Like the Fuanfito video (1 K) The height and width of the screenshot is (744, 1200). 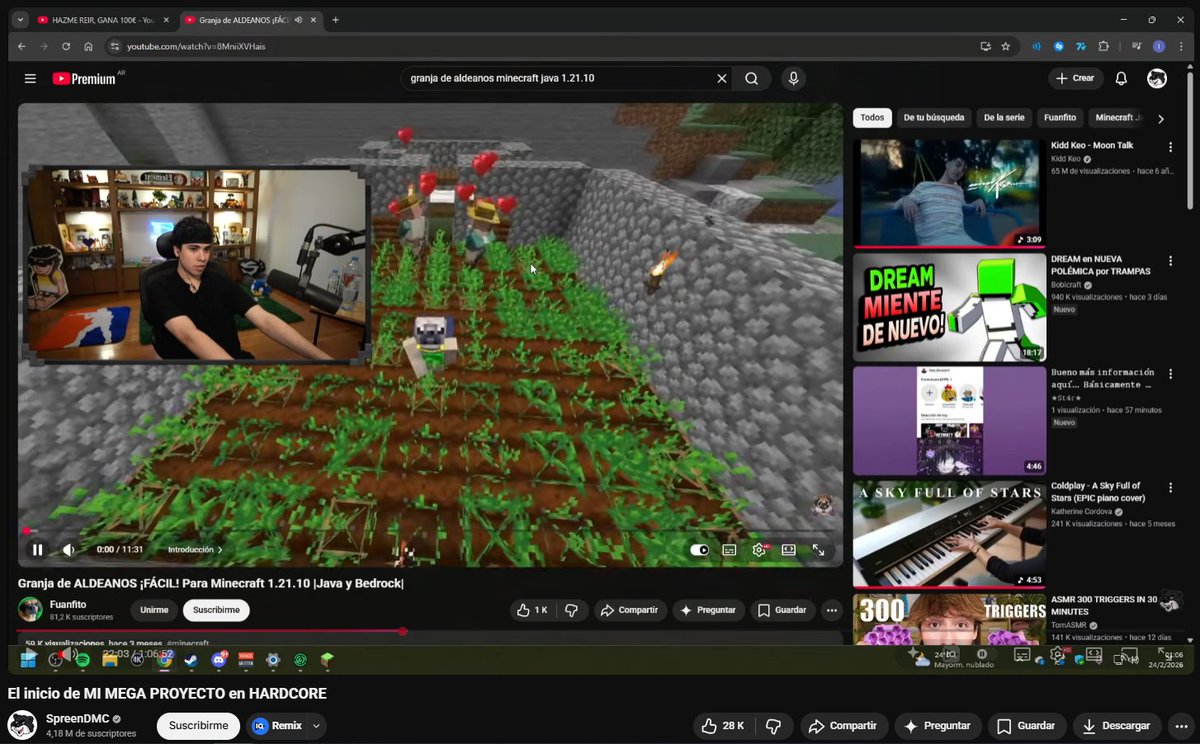click(x=532, y=610)
